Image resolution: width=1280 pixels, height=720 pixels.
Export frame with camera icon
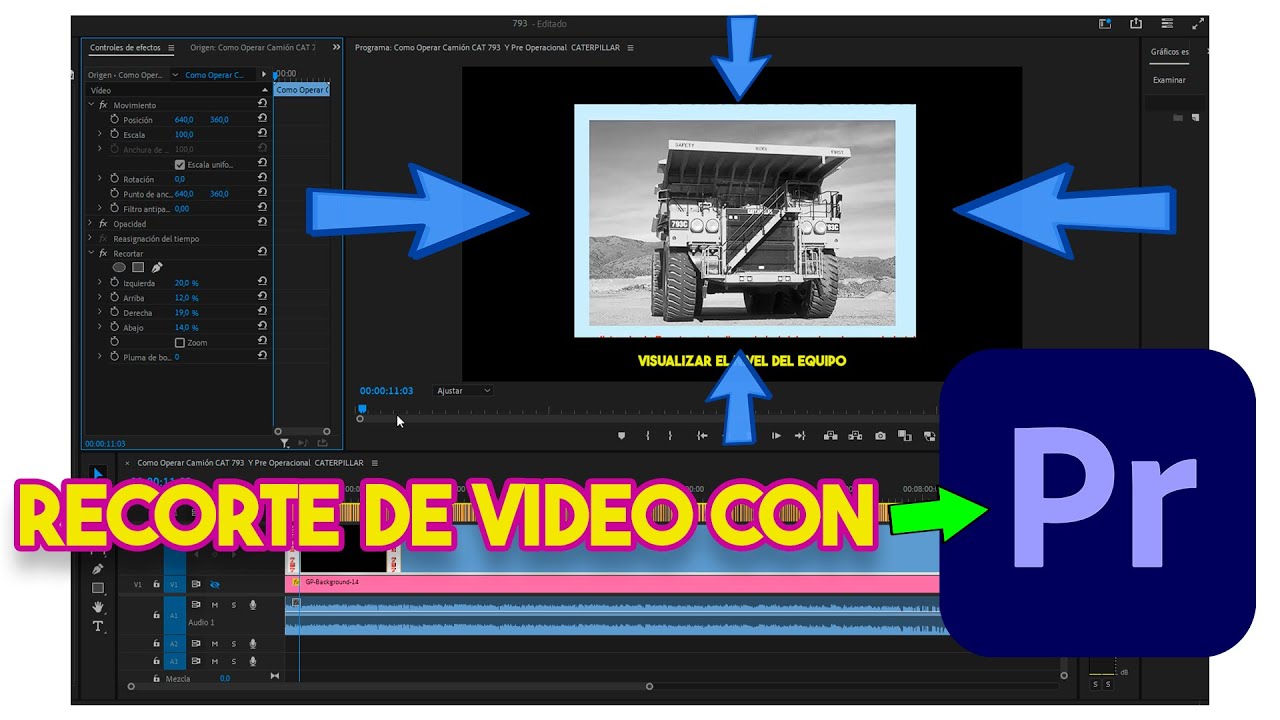tap(880, 436)
